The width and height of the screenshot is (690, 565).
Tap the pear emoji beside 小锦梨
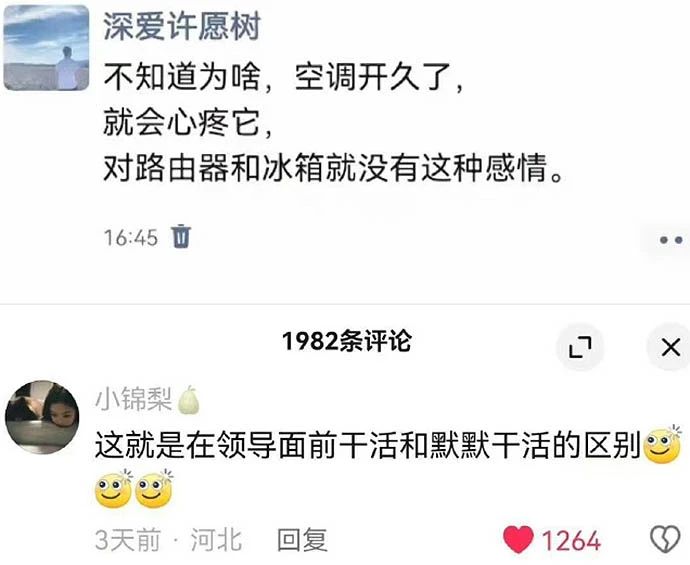tap(188, 400)
